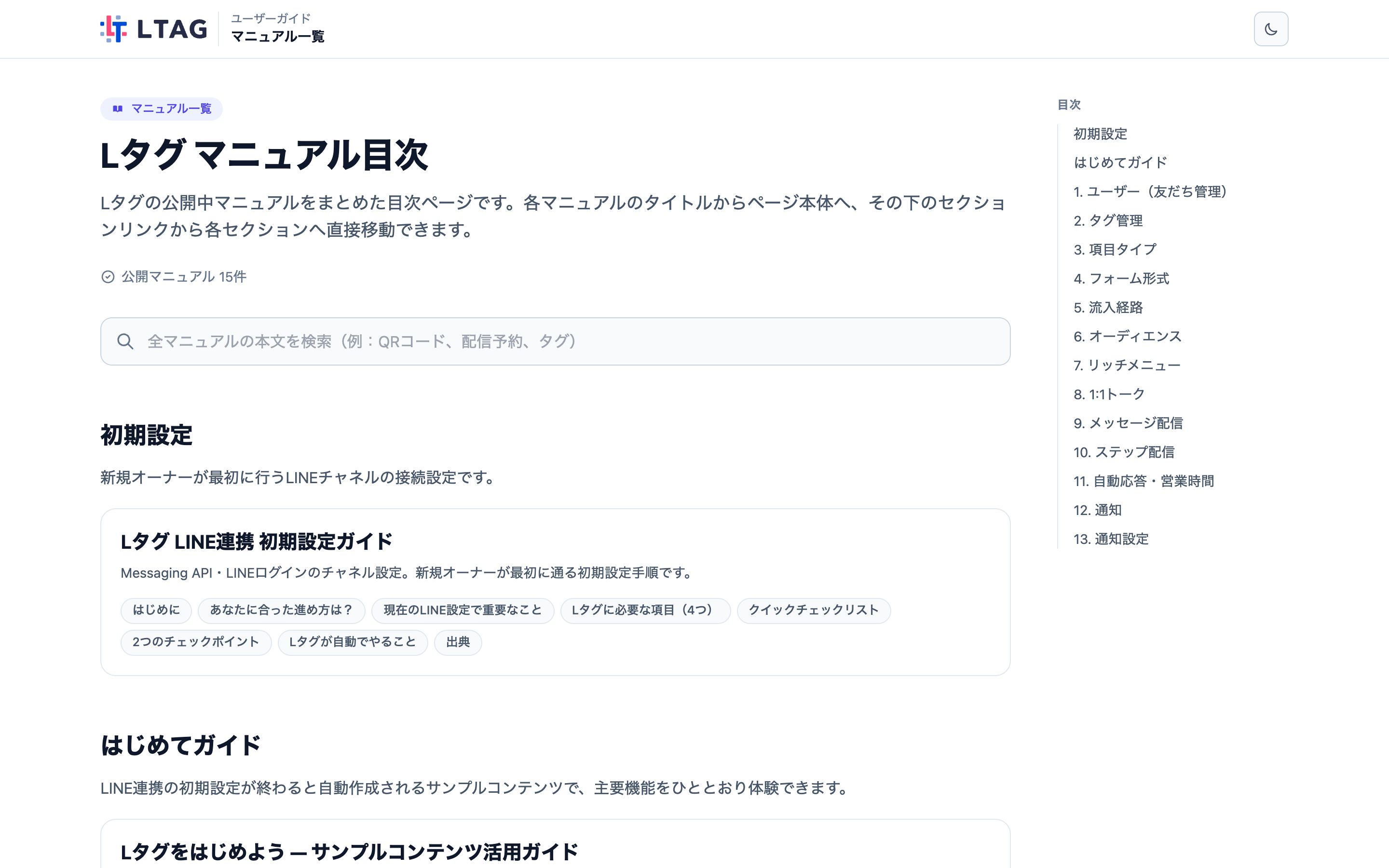Open Lタグに必要な項目（4つ） section chip

pyautogui.click(x=645, y=610)
